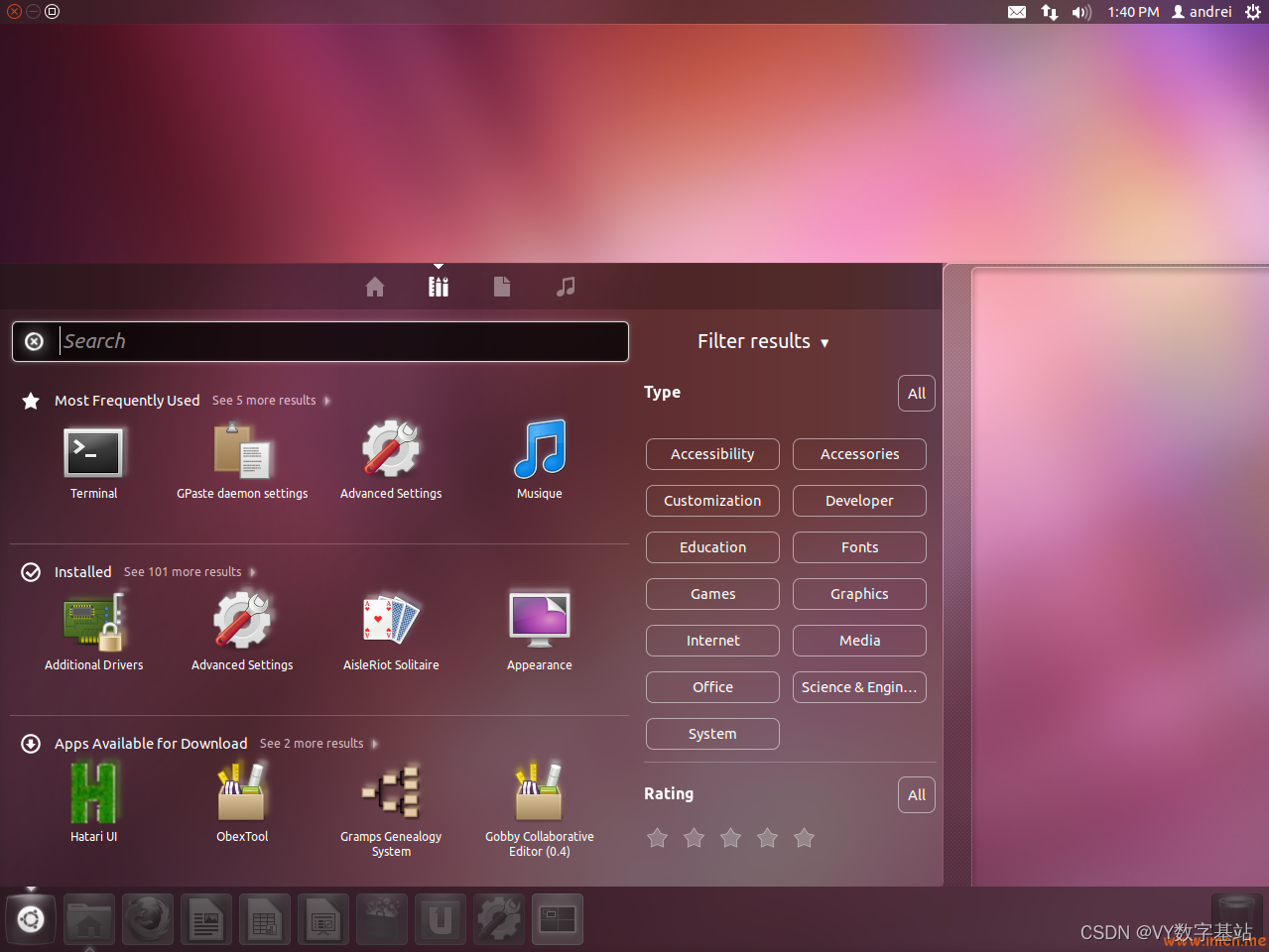Launch GPaste daemon settings
This screenshot has width=1269, height=952.
coord(242,452)
